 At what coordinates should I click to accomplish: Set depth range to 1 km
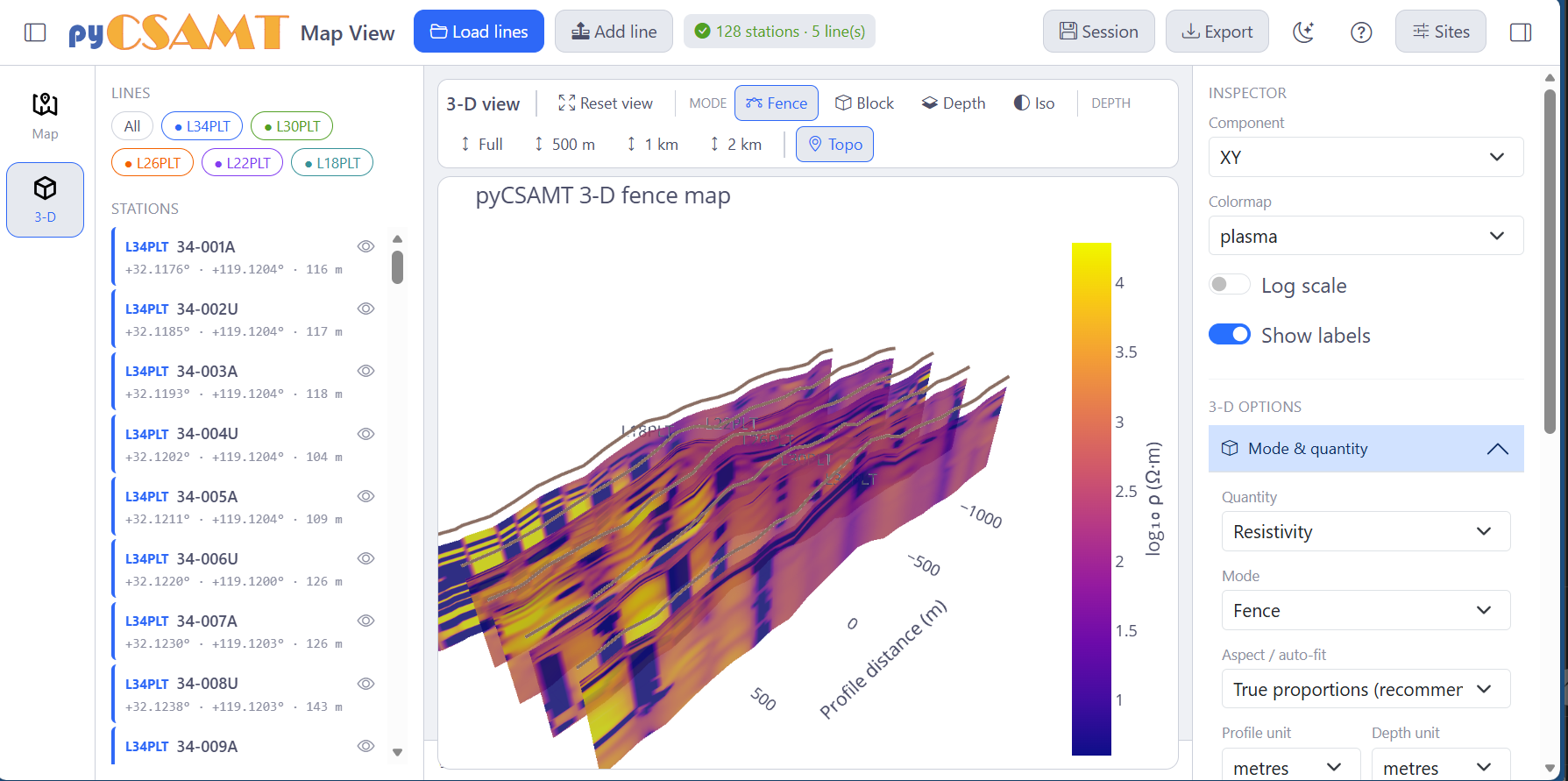(x=652, y=145)
